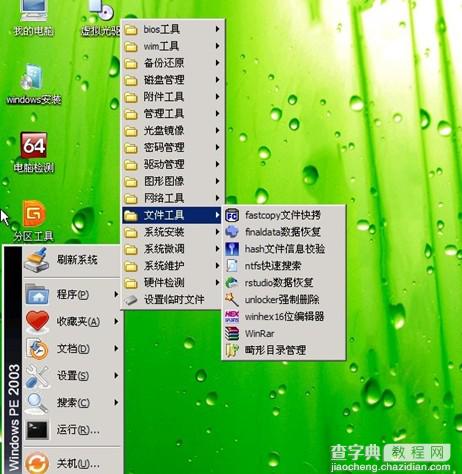Click the WinRar books icon
Viewport: 462px width, 474px height.
pos(232,333)
